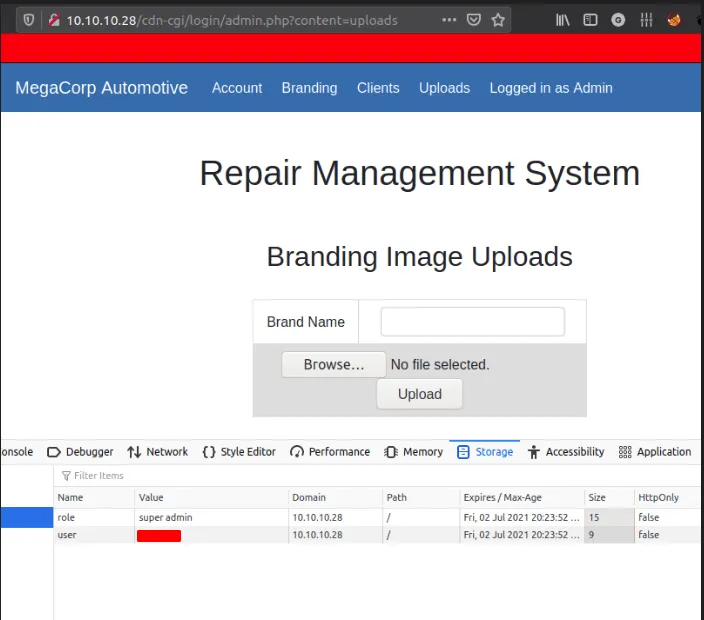Sort cookies by Expires / Max-Age column

(x=520, y=497)
